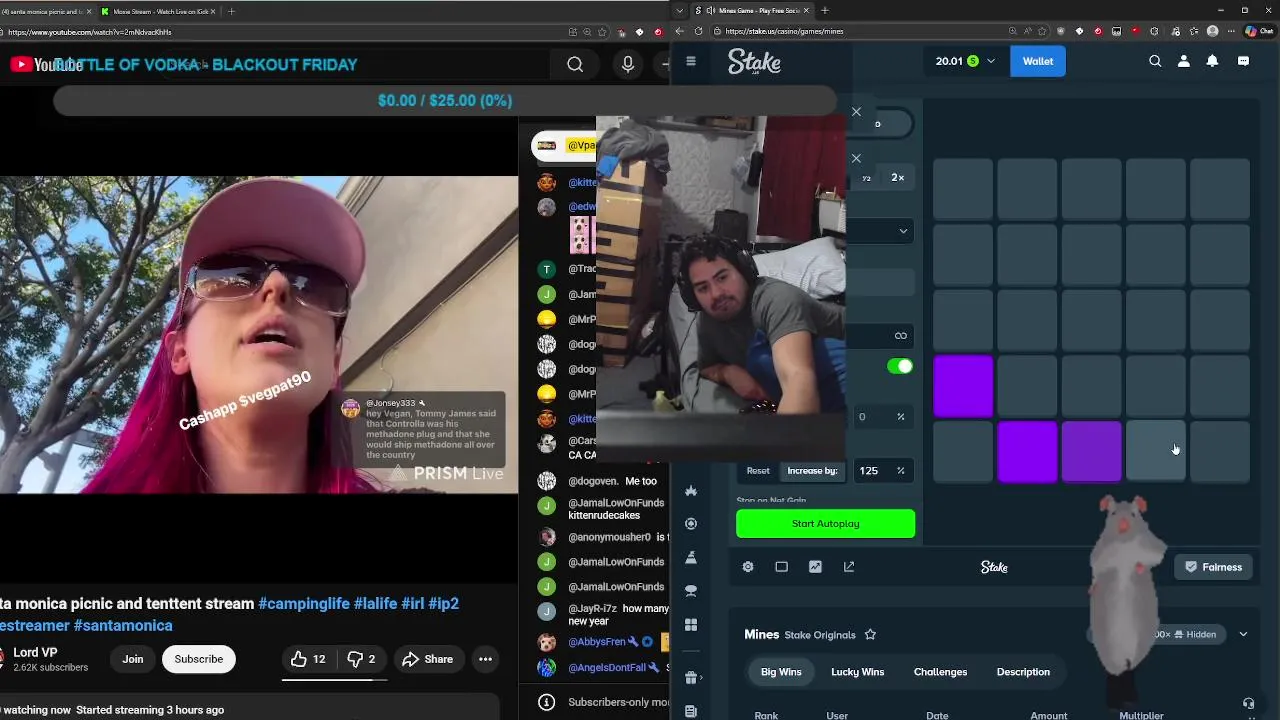
Task: Click the @AbbysFren chat username
Action: [x=597, y=642]
